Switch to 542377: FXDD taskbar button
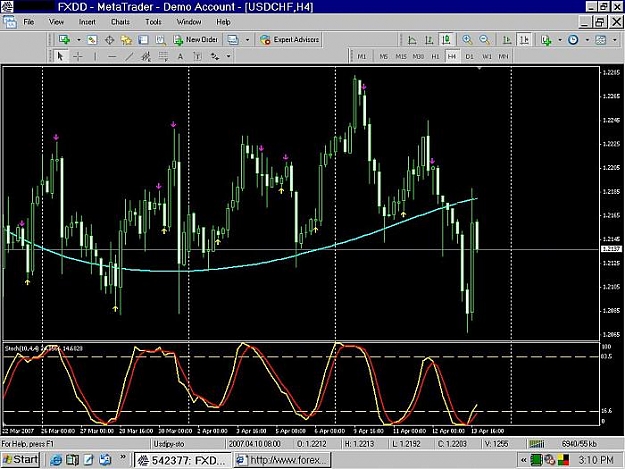This screenshot has height=469, width=625. [182, 460]
